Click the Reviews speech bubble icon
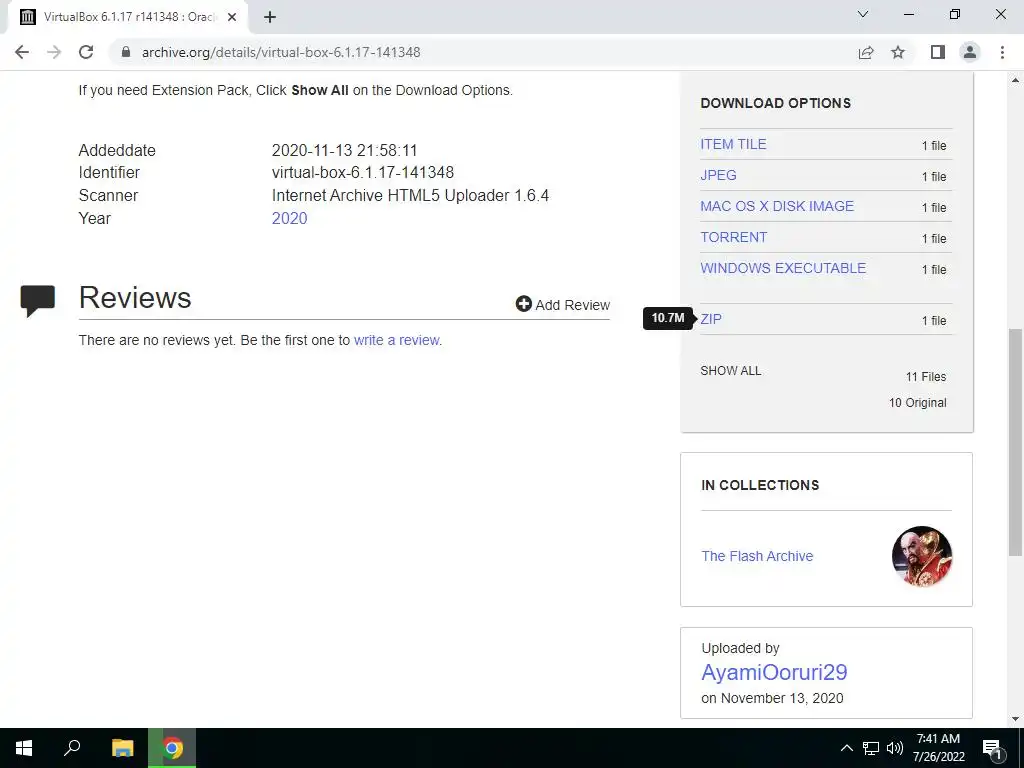Screen dimensions: 1024x768 (x=38, y=300)
